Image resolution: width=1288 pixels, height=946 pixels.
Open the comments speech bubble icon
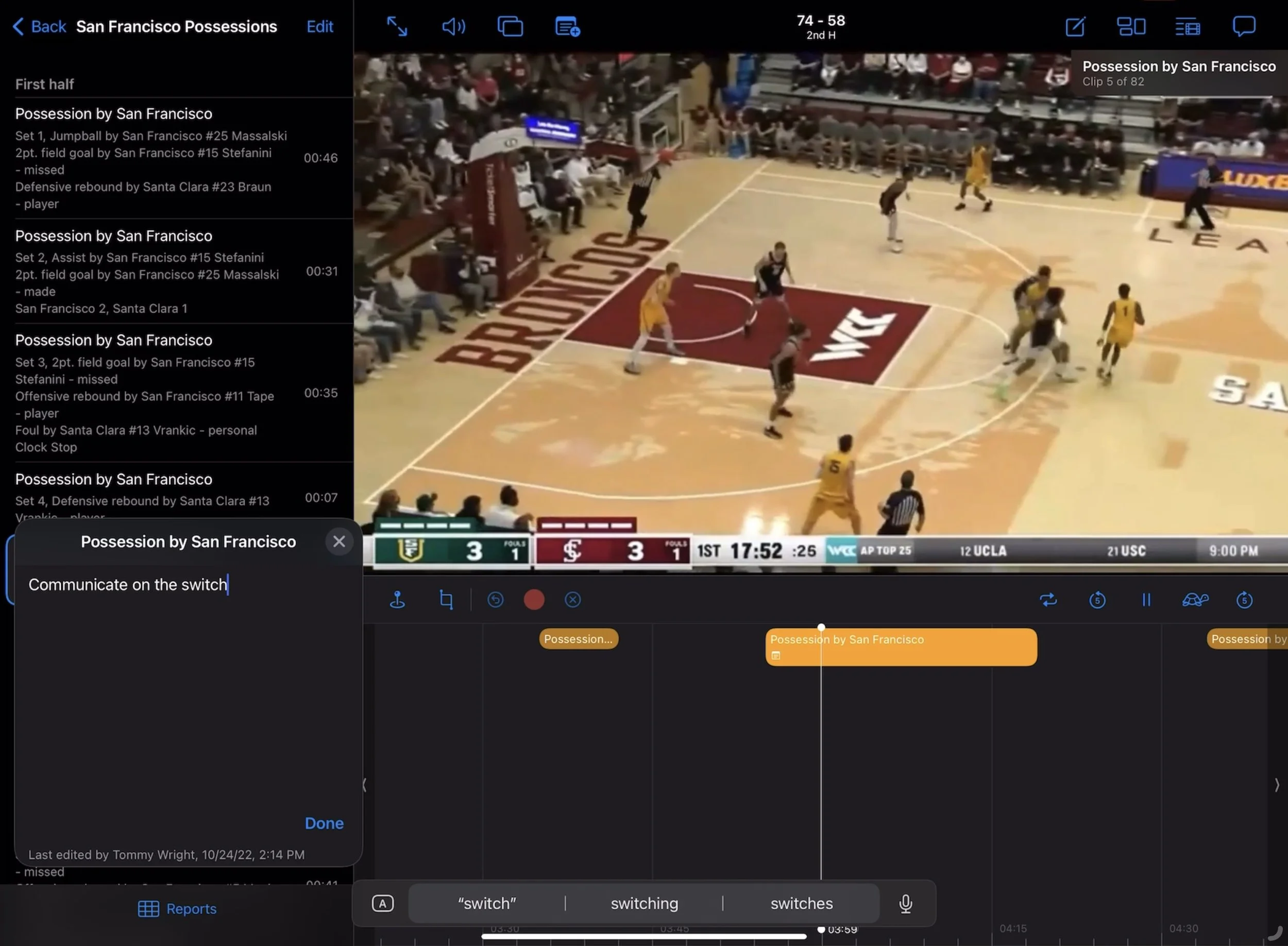pyautogui.click(x=1243, y=26)
